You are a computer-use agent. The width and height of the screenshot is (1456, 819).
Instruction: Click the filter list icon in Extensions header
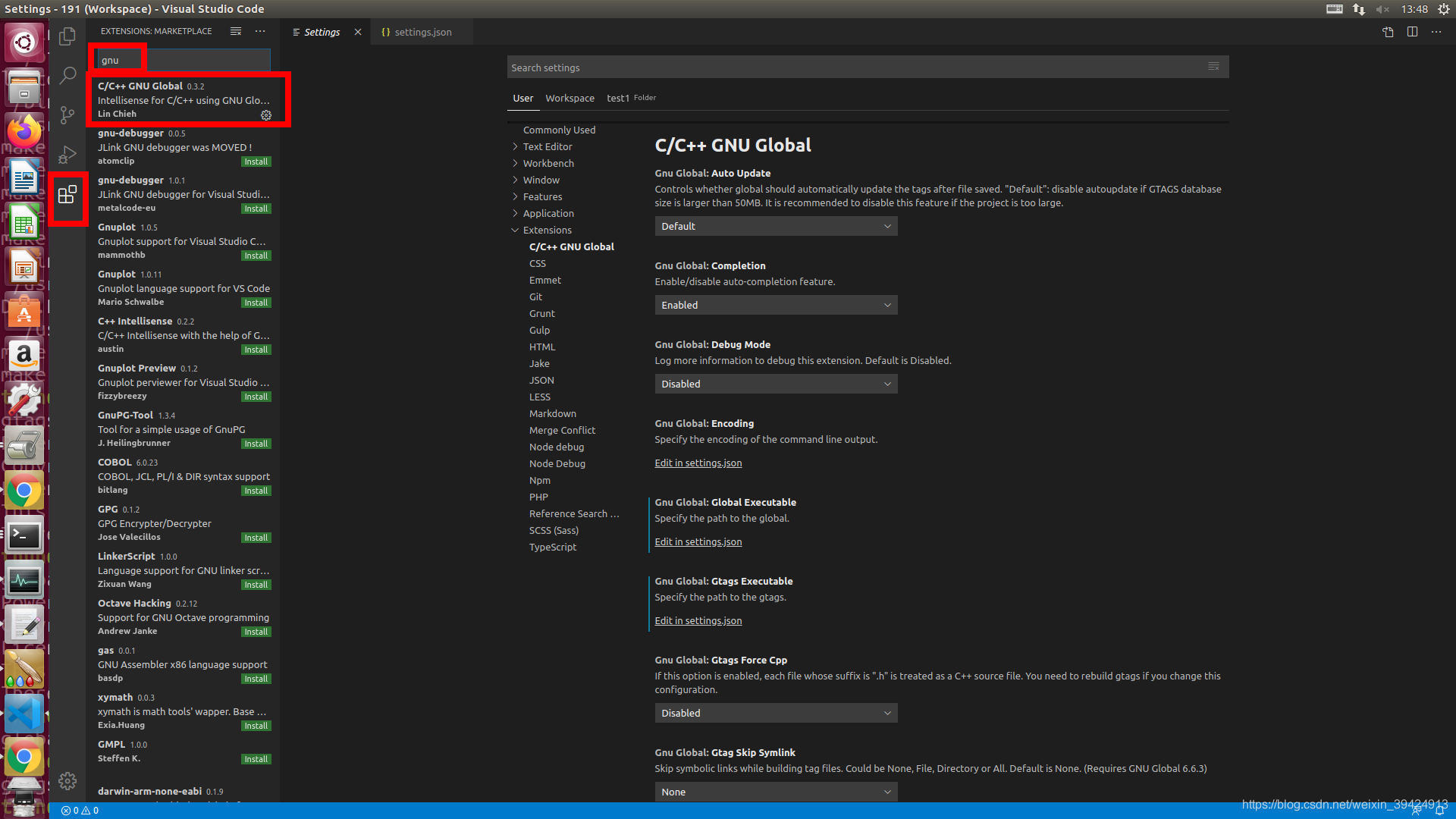[x=236, y=31]
